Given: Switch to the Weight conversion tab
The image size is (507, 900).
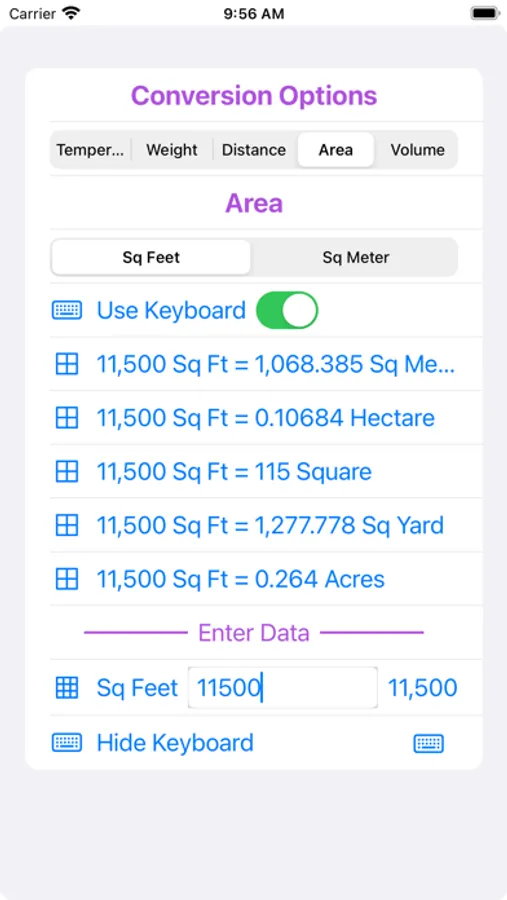Looking at the screenshot, I should click(x=172, y=150).
